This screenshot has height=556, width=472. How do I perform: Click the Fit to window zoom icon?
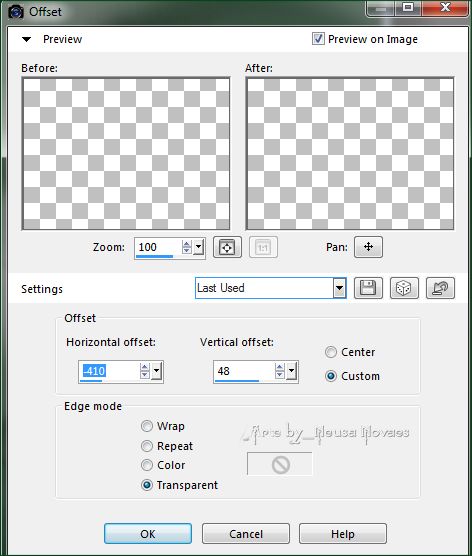pyautogui.click(x=227, y=247)
